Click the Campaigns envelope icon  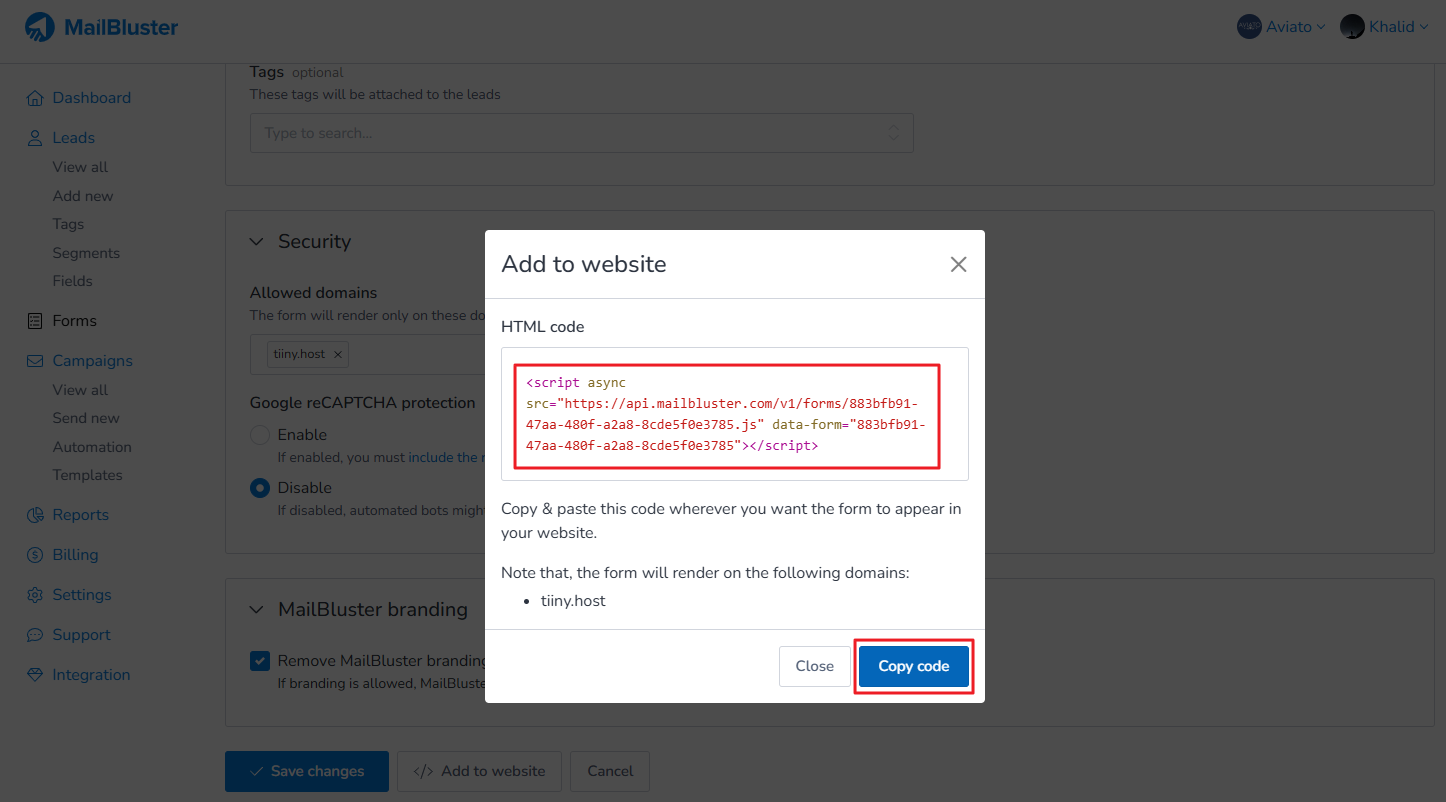coord(35,361)
